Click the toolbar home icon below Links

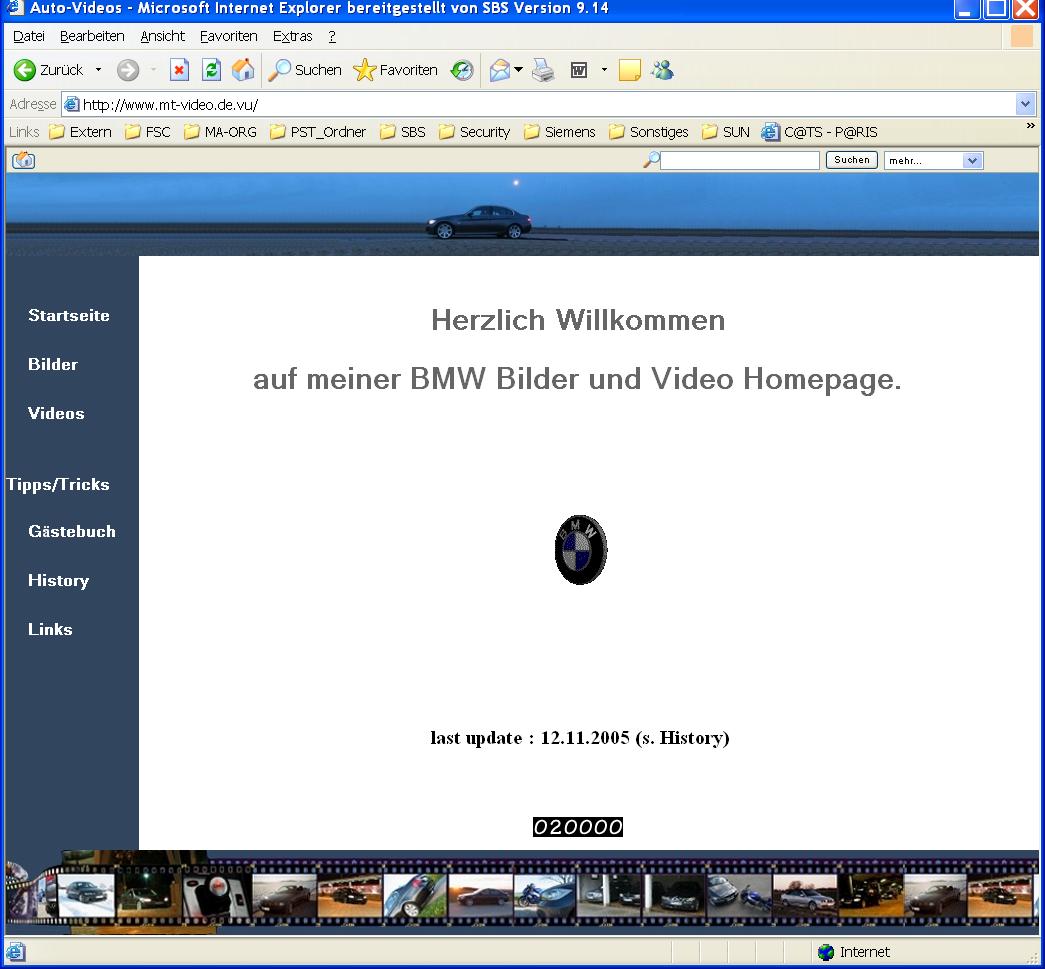click(x=23, y=160)
